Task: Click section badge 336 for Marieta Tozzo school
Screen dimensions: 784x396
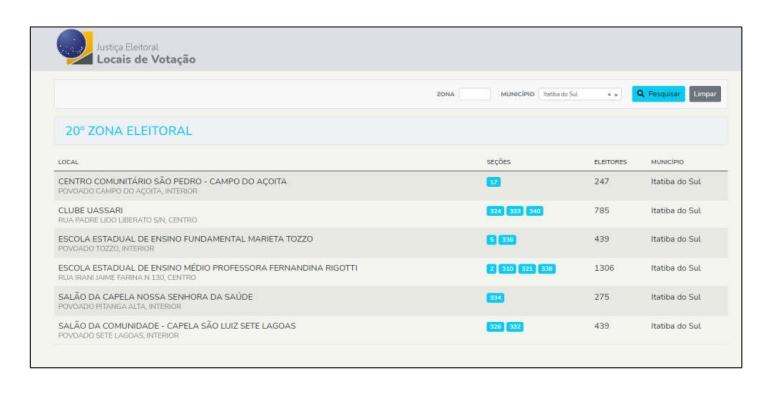Action: point(508,240)
